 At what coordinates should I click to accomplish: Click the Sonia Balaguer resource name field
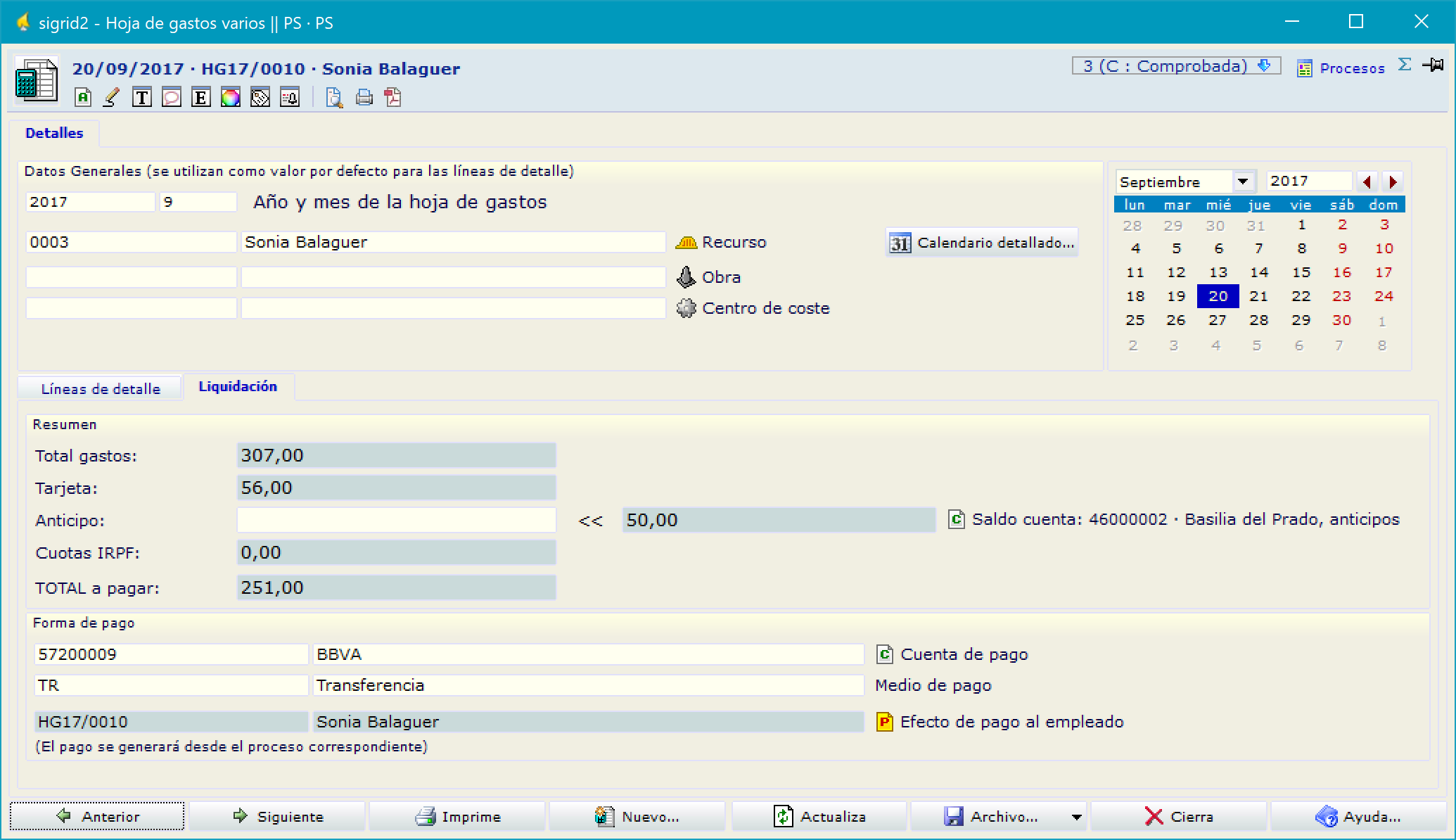tap(453, 242)
